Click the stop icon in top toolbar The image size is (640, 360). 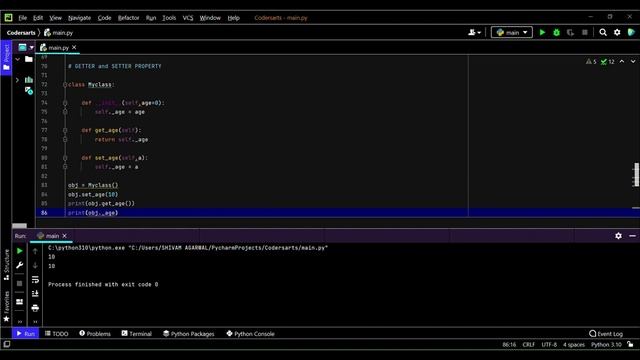[584, 32]
